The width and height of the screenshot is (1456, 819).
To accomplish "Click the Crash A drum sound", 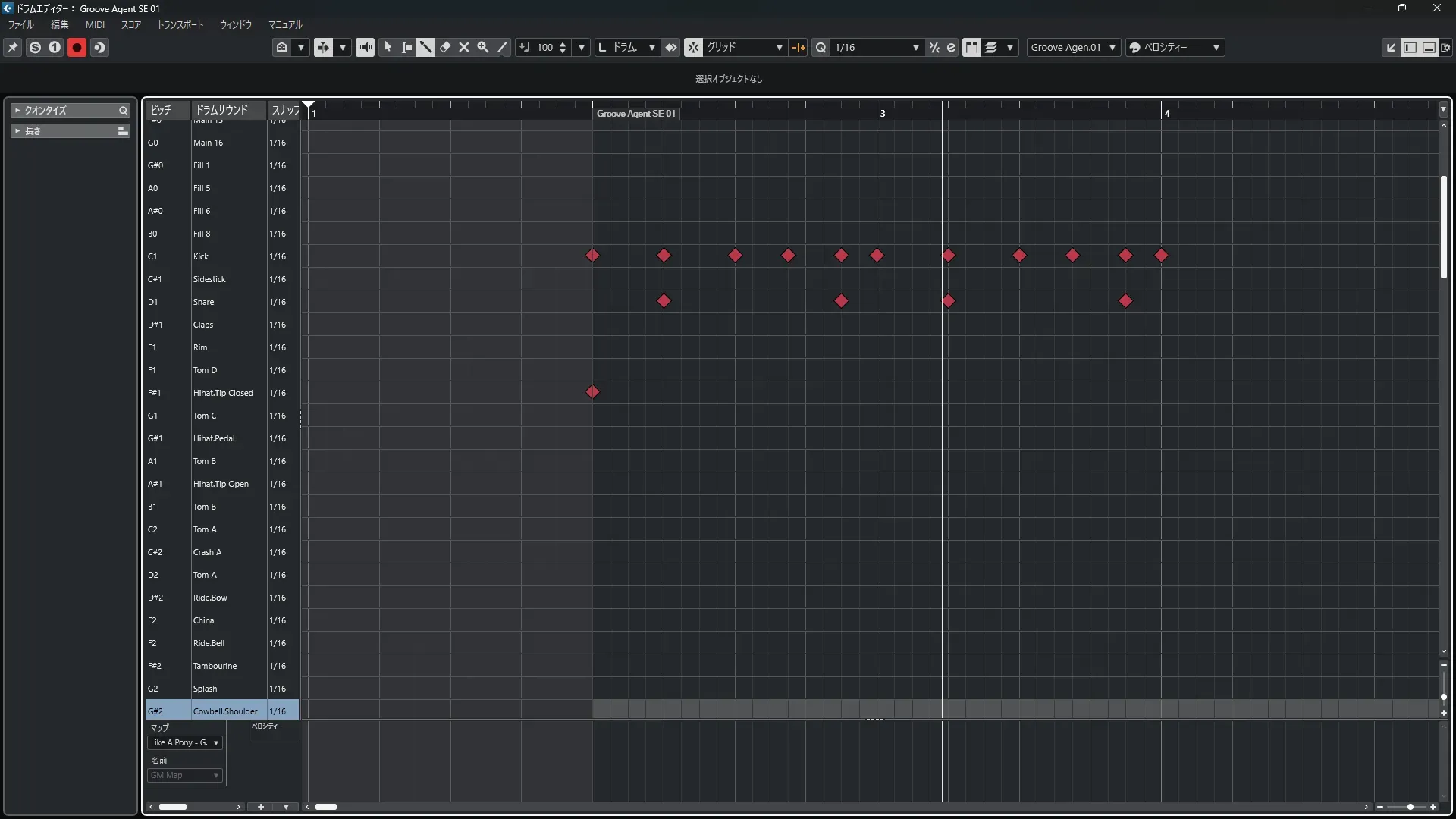I will coord(207,552).
